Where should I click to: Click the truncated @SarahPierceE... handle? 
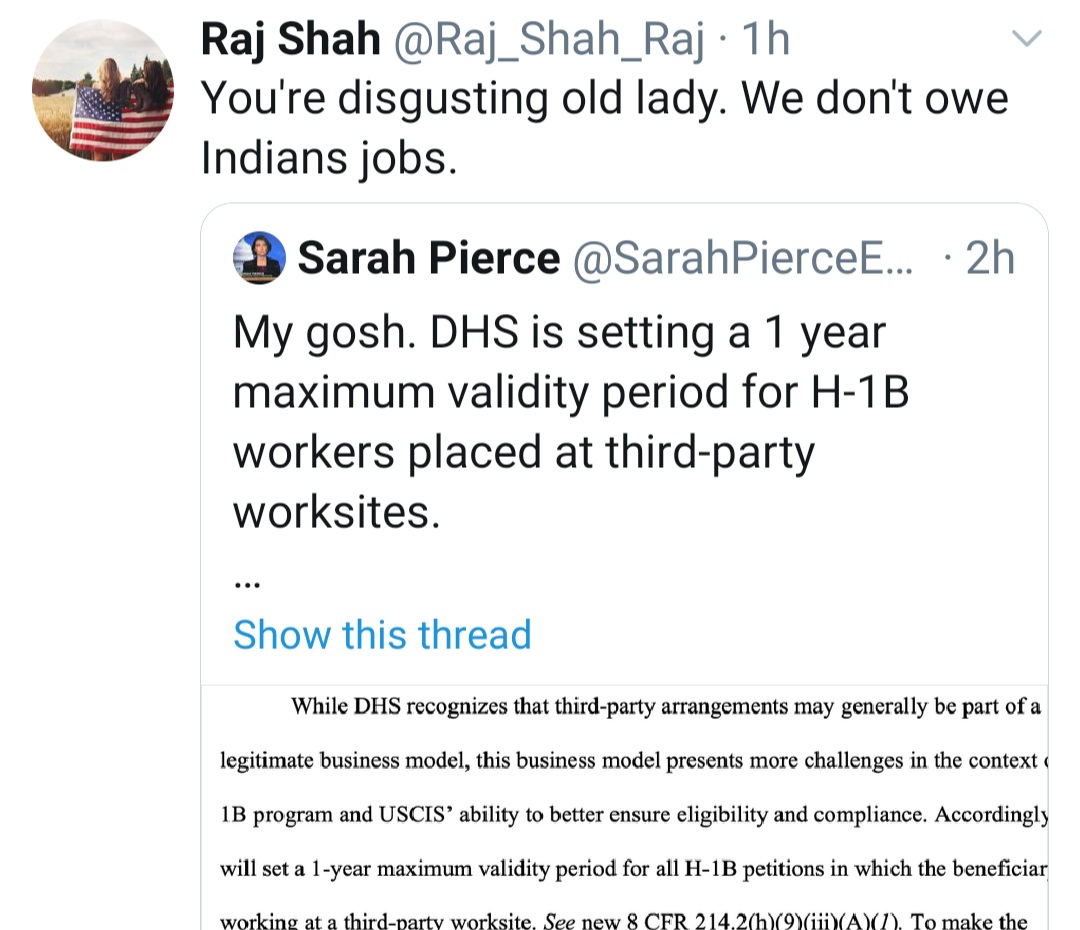742,259
